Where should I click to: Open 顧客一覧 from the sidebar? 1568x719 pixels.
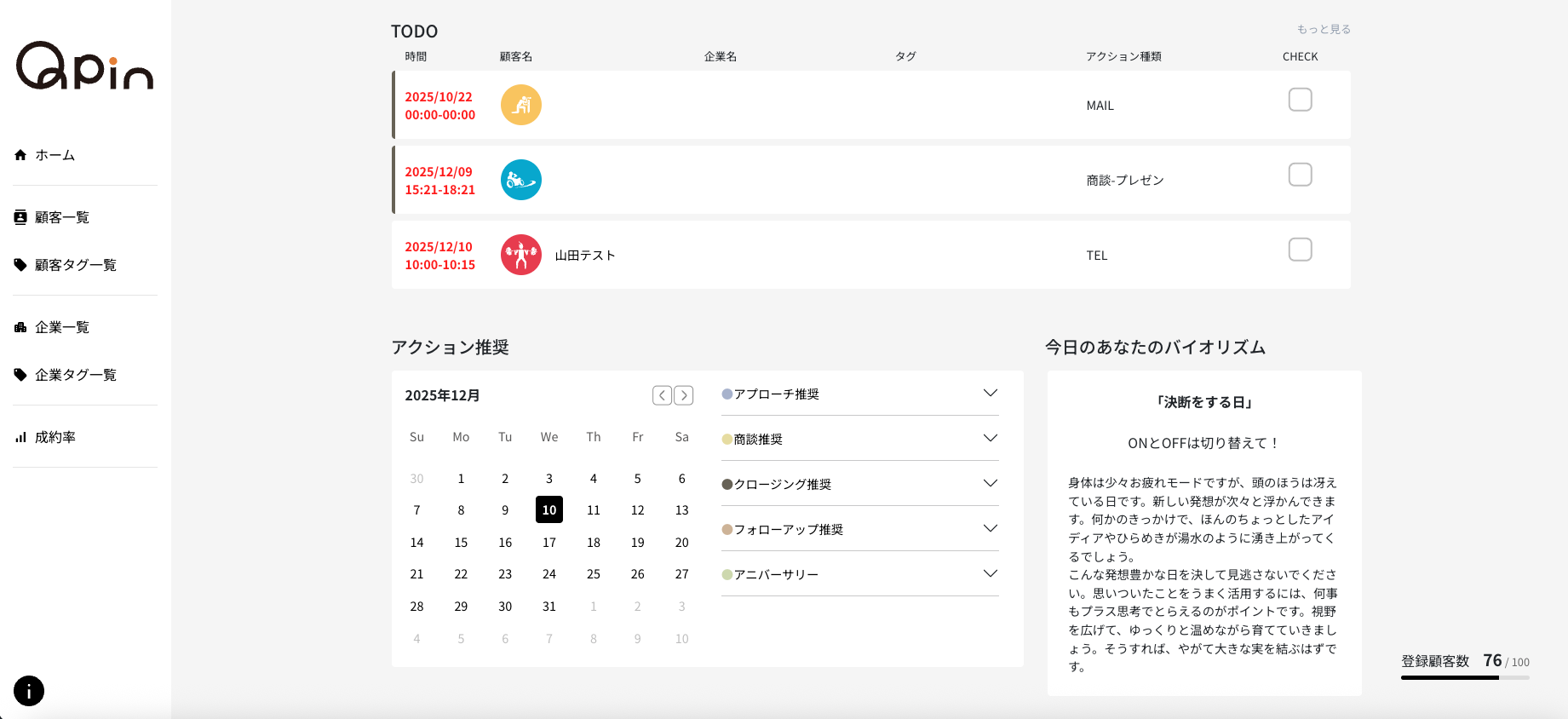[x=61, y=217]
